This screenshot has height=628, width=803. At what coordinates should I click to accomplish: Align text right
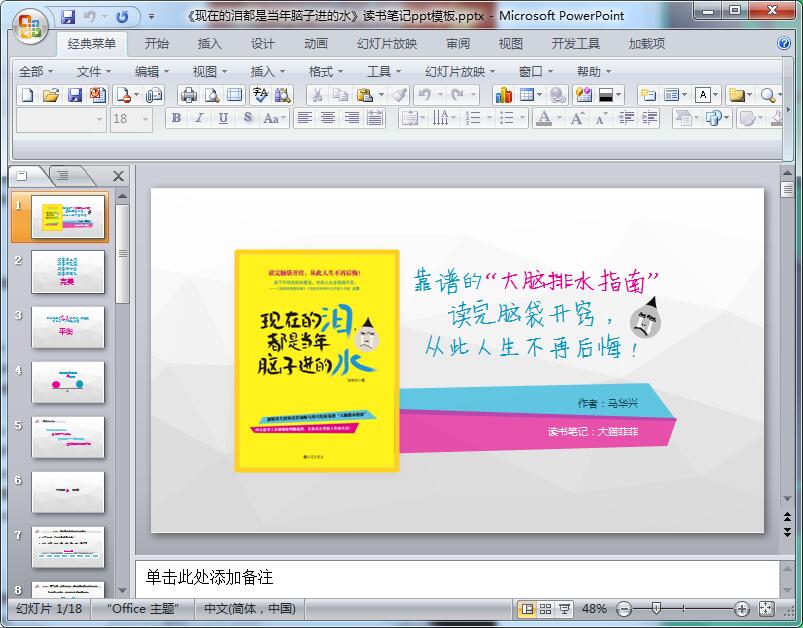pos(352,118)
